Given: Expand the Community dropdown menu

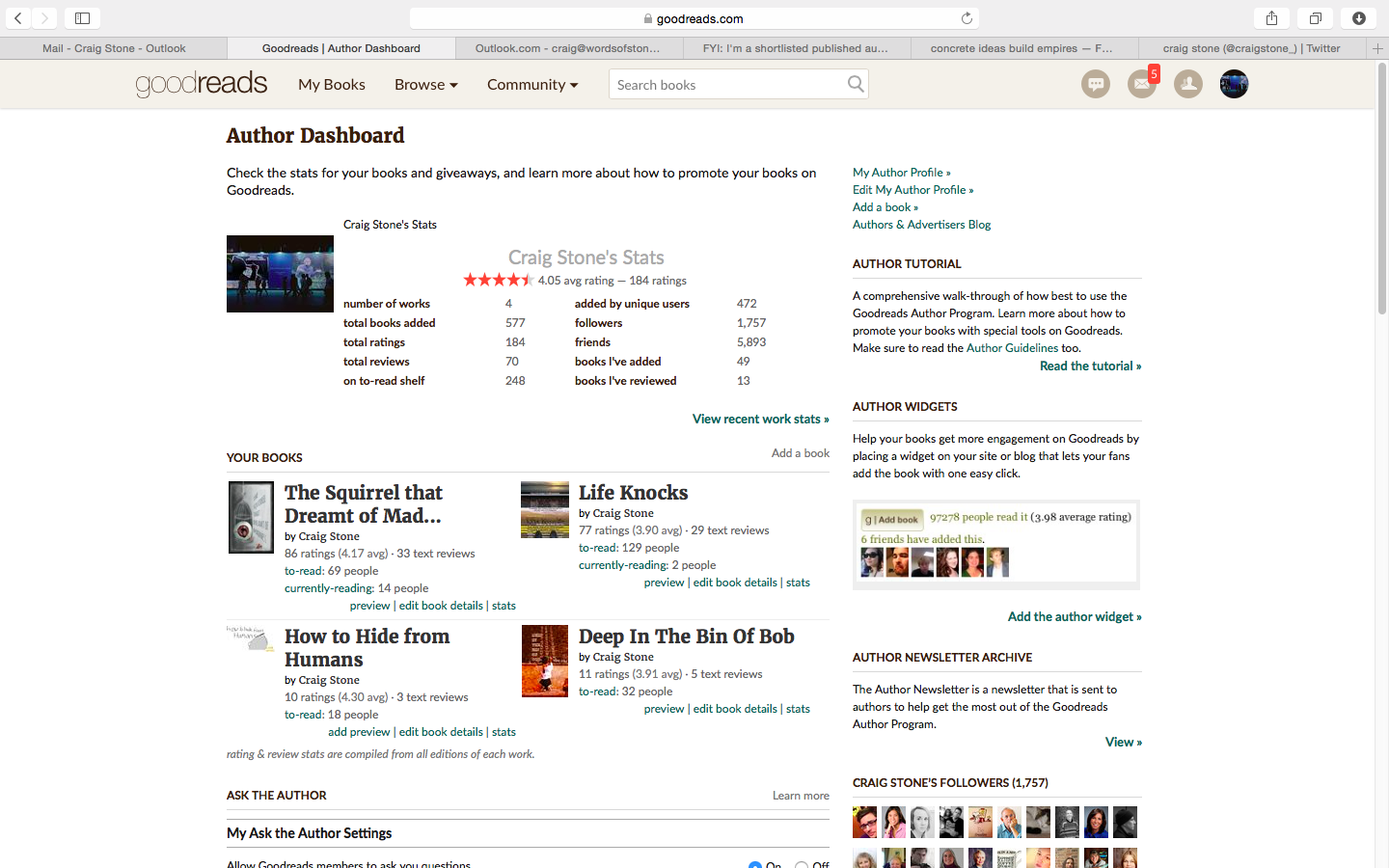Looking at the screenshot, I should coord(532,85).
